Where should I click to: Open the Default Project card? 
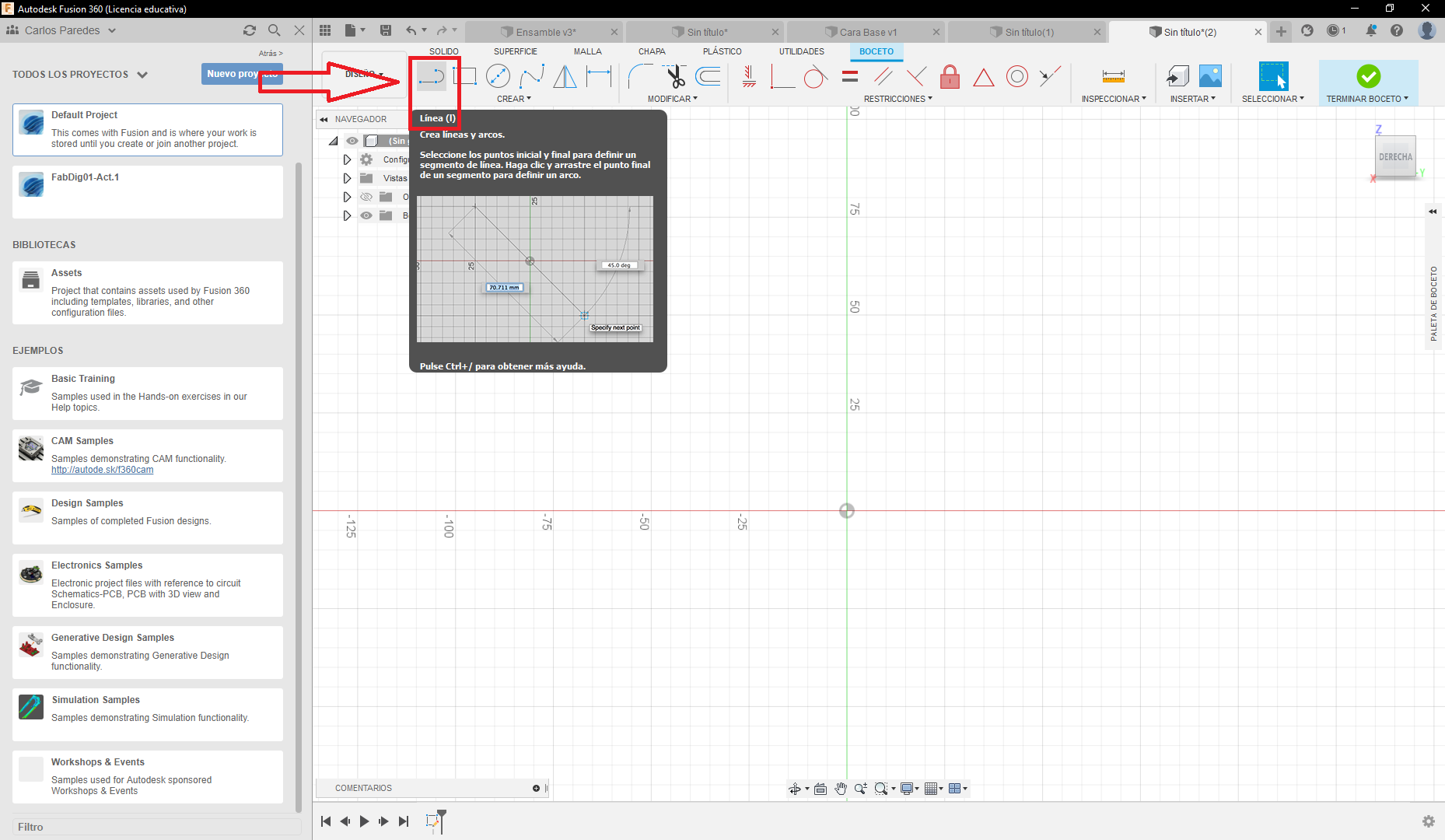148,130
